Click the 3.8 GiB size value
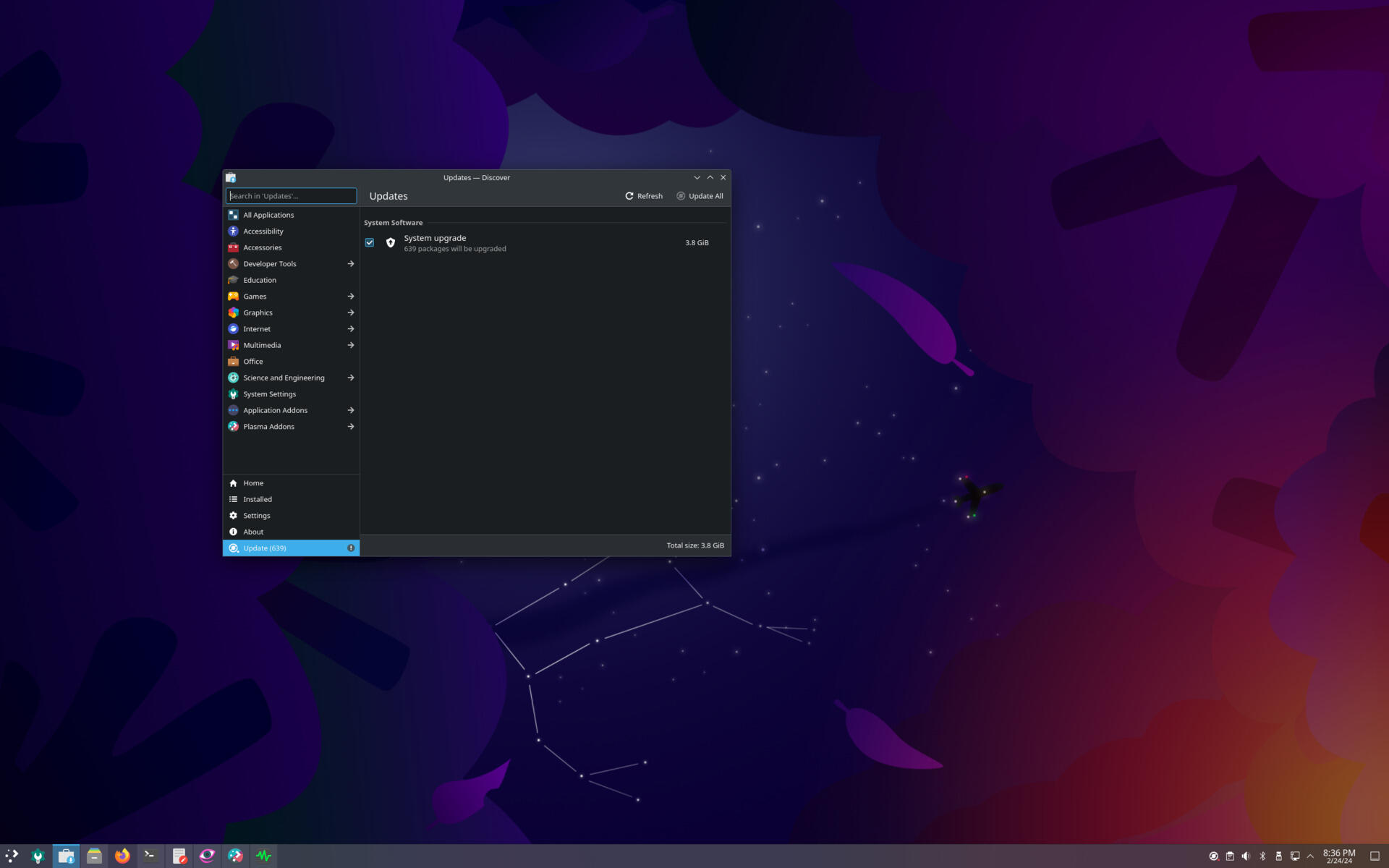This screenshot has width=1389, height=868. (x=697, y=243)
